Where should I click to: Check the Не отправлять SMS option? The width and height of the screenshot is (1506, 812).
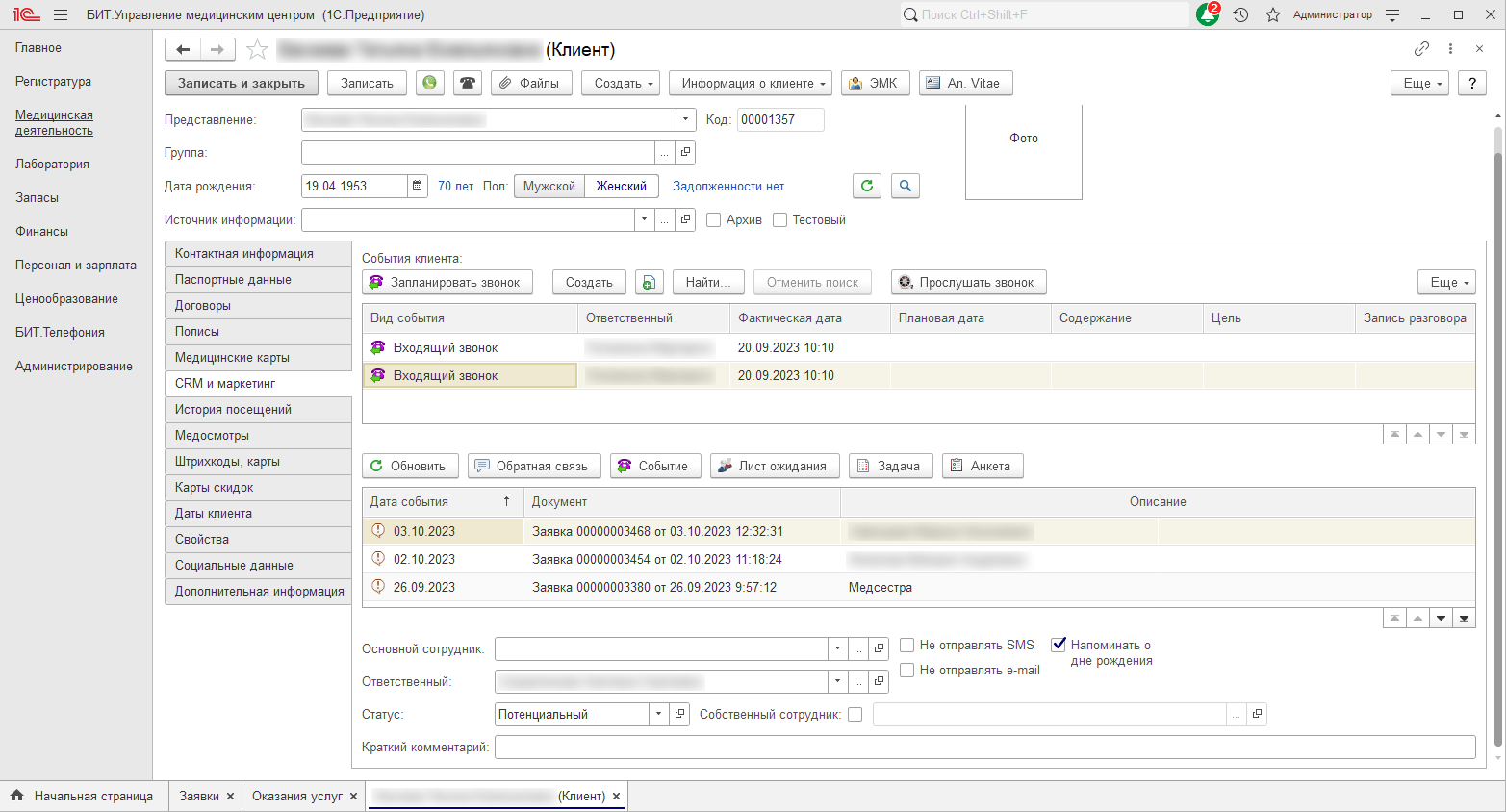tap(906, 646)
